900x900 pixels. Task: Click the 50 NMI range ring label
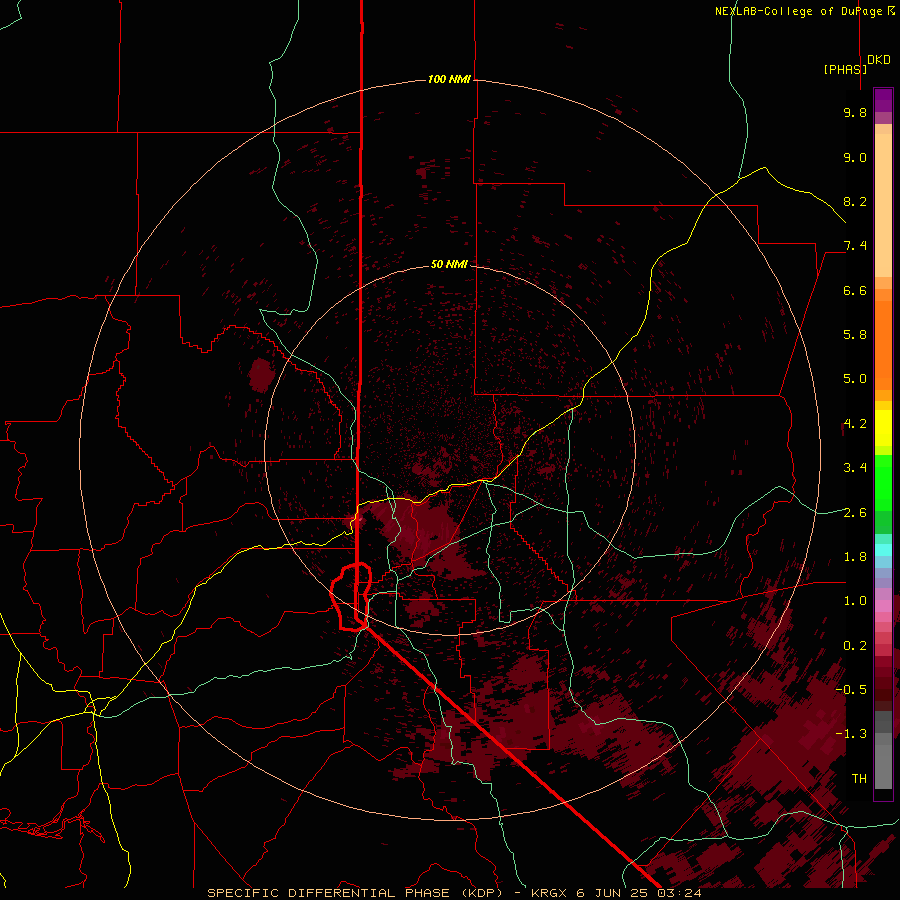[x=449, y=264]
